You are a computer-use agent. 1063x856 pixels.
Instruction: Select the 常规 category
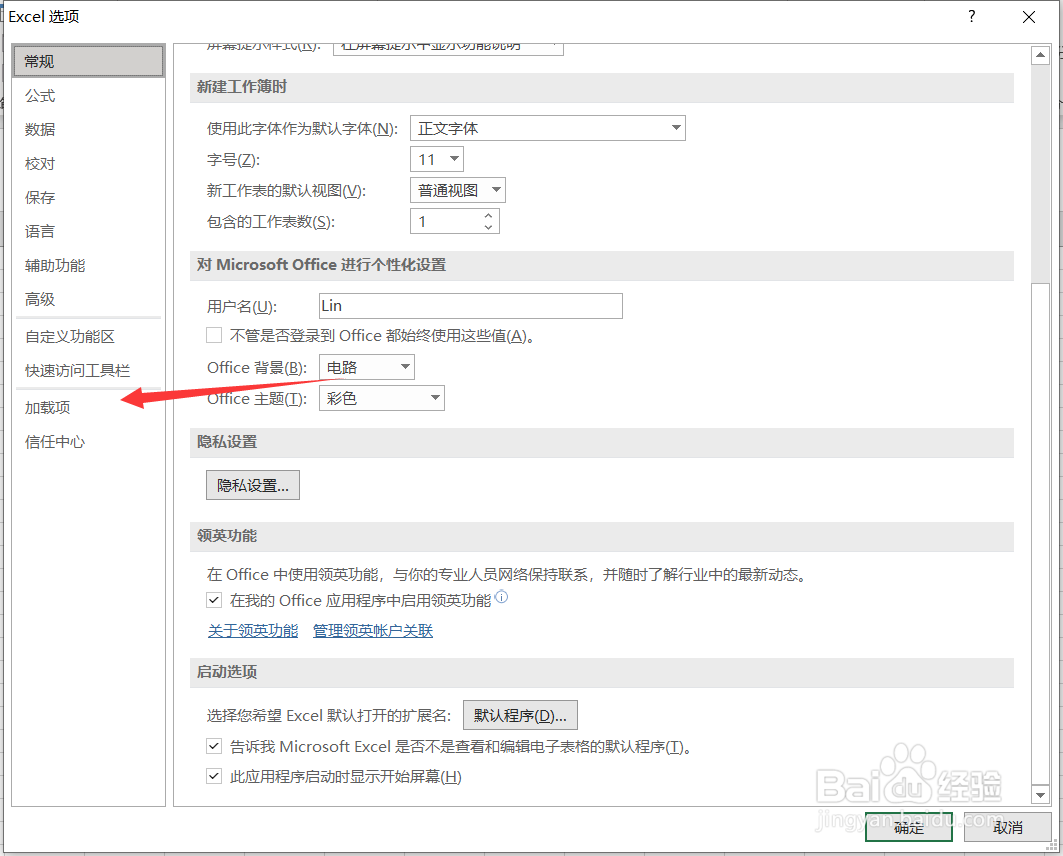click(88, 62)
